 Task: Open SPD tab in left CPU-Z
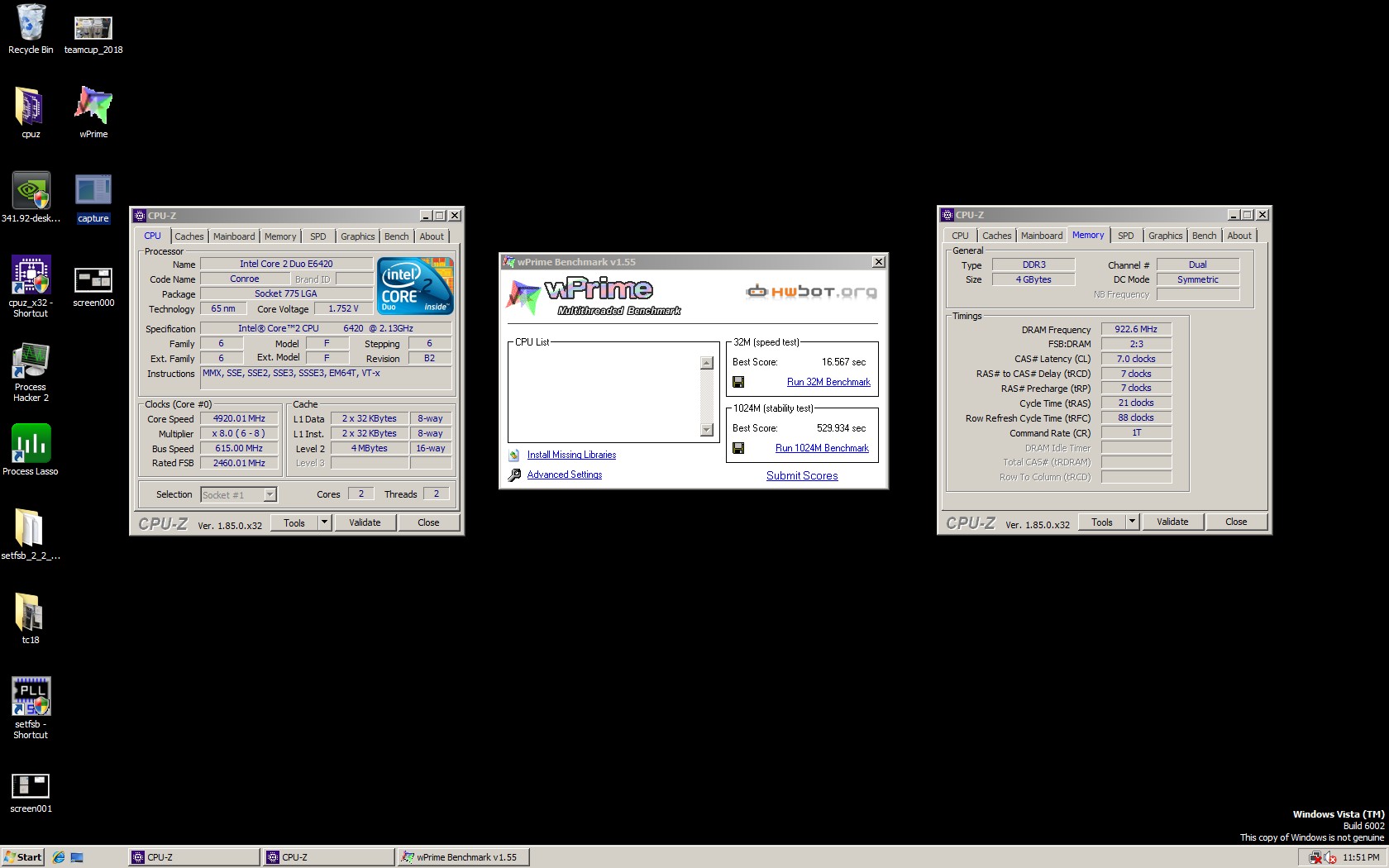click(x=318, y=236)
